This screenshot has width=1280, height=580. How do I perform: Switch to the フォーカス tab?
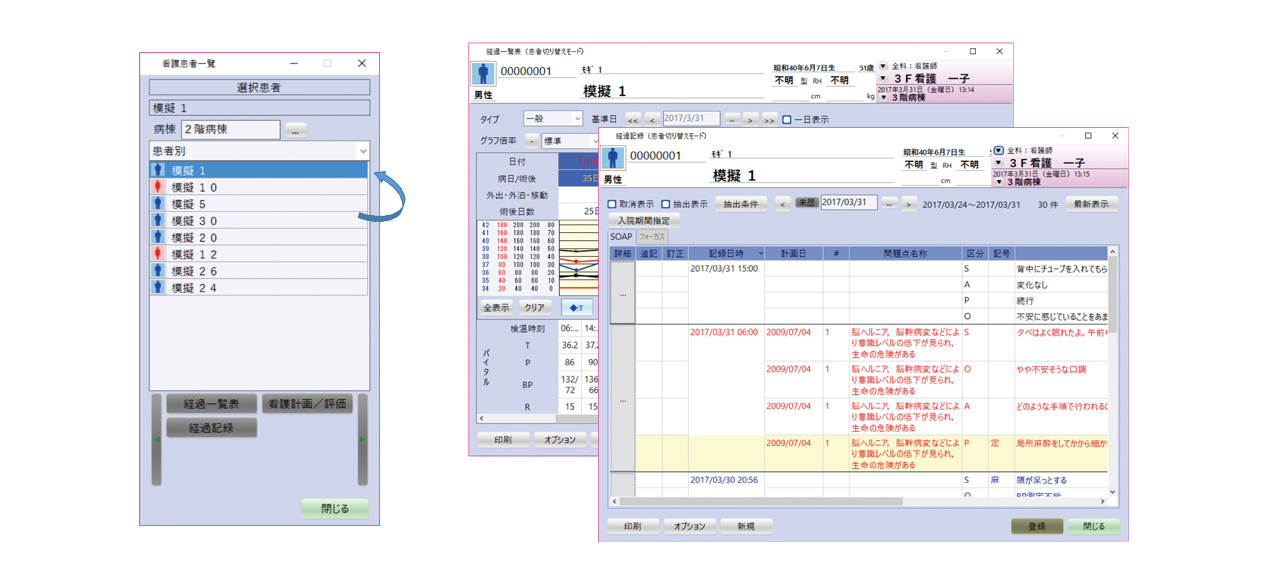click(x=651, y=237)
